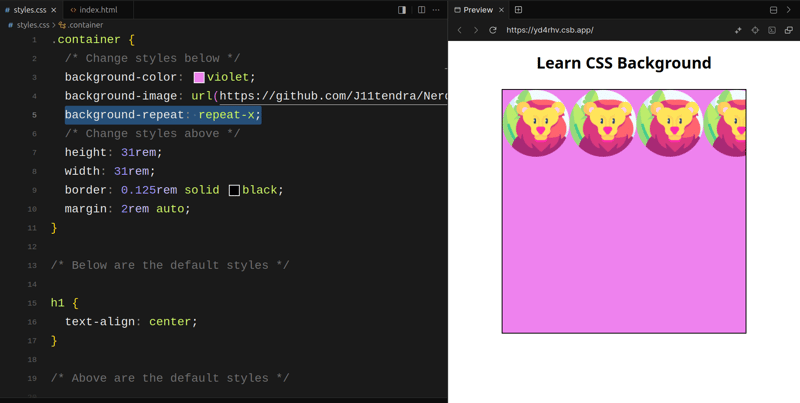Collapse the preview pane with the chevron
The height and width of the screenshot is (403, 800).
click(x=789, y=10)
